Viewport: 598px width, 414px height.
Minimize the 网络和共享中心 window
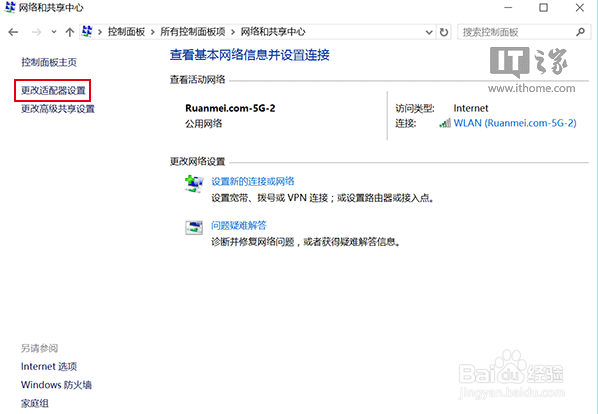508,8
